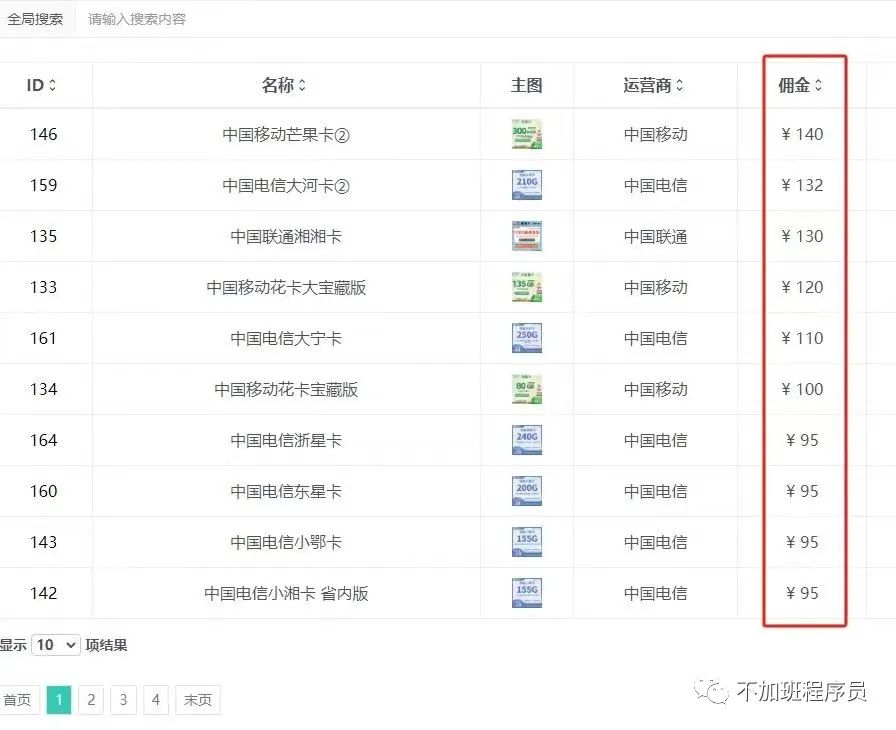Select name 中国电信小湘卡 省内版
Image resolution: width=896 pixels, height=730 pixels.
pos(286,593)
